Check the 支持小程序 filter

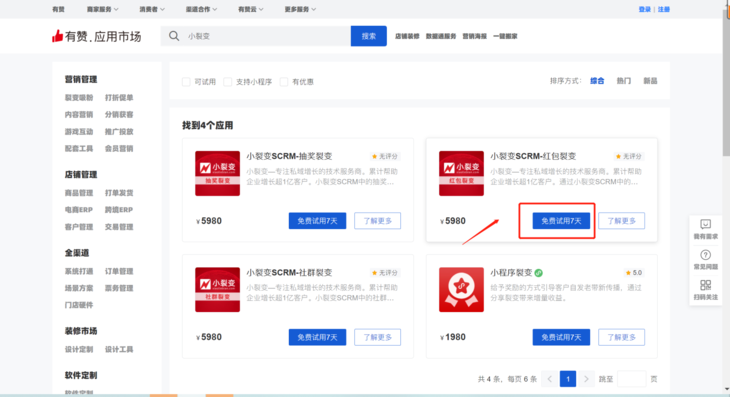(x=228, y=82)
